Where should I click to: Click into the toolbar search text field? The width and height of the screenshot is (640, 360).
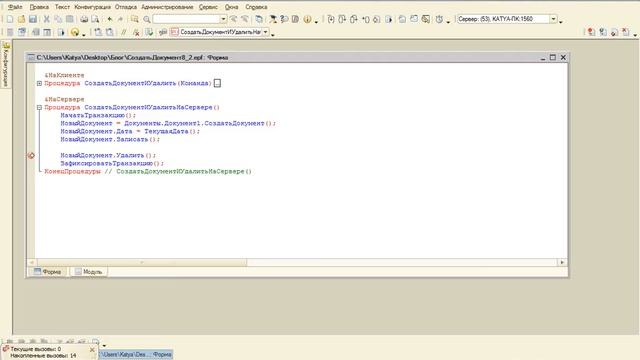click(x=186, y=19)
